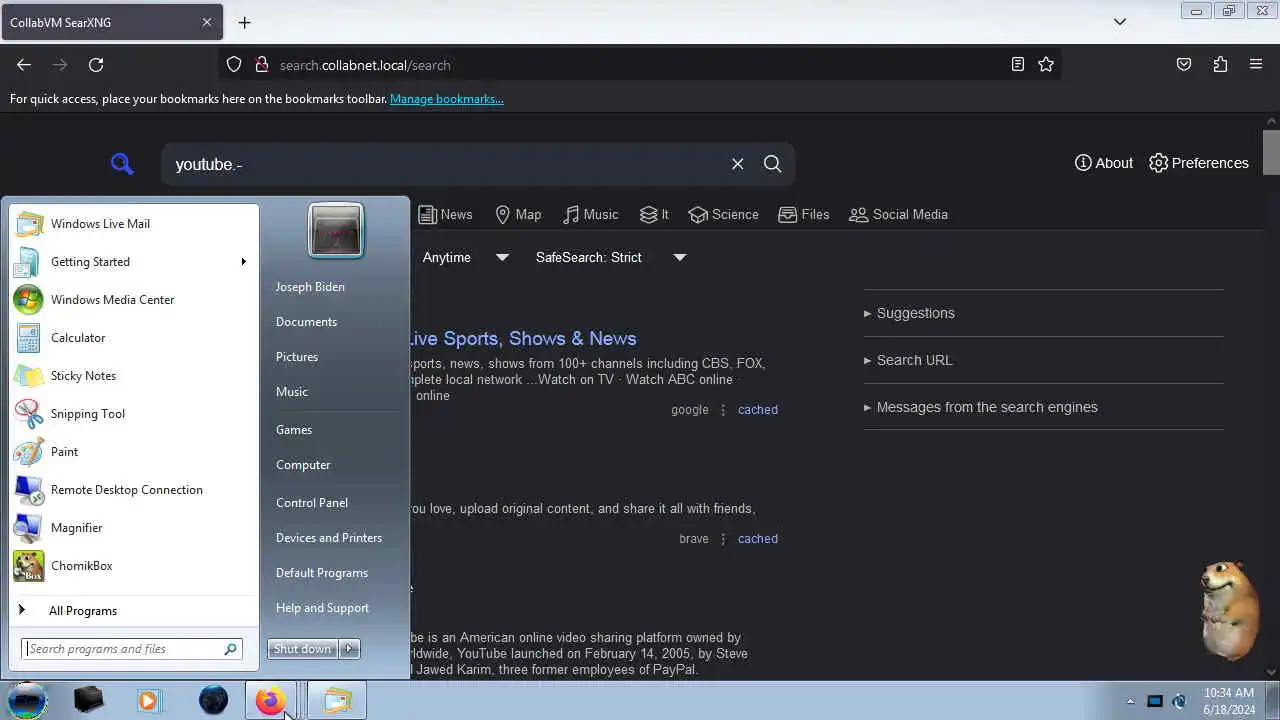
Task: Switch to the Social Media category
Action: click(898, 214)
